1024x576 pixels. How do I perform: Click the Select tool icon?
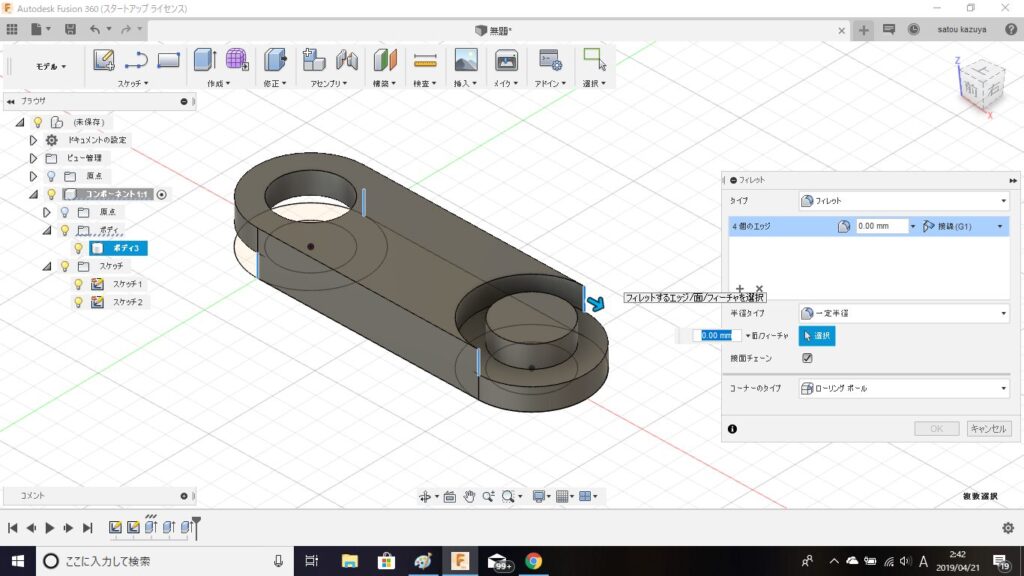[594, 59]
